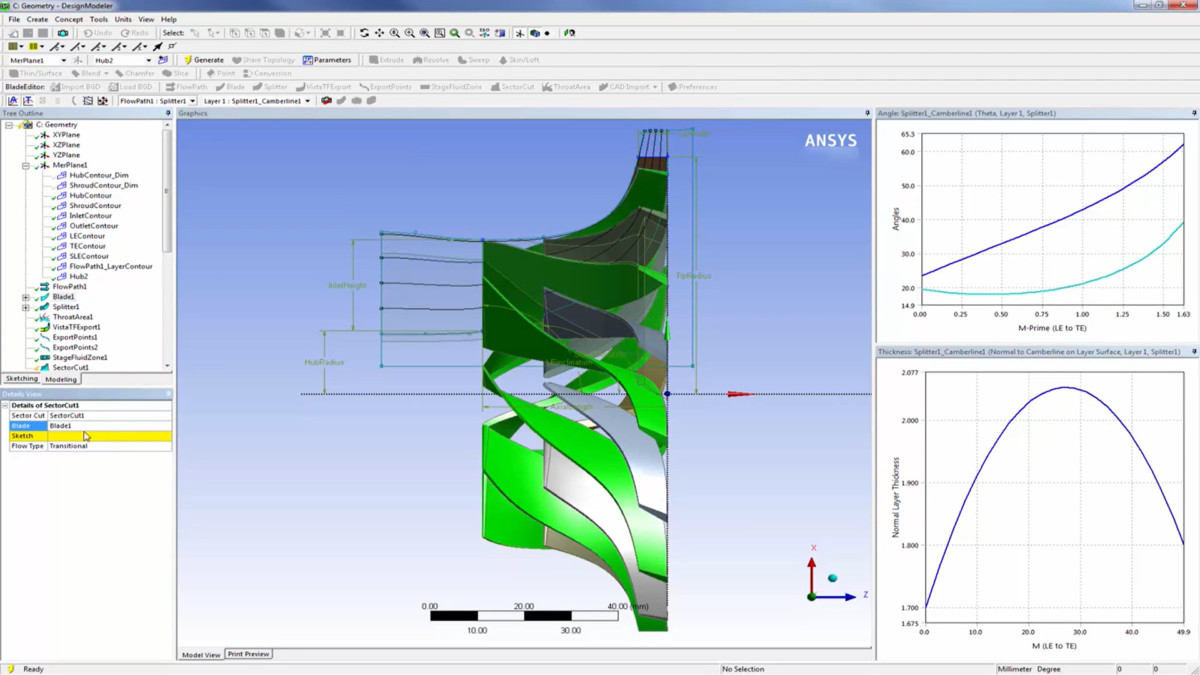The height and width of the screenshot is (675, 1200).
Task: Select the Skin/Loft tool
Action: pyautogui.click(x=519, y=60)
